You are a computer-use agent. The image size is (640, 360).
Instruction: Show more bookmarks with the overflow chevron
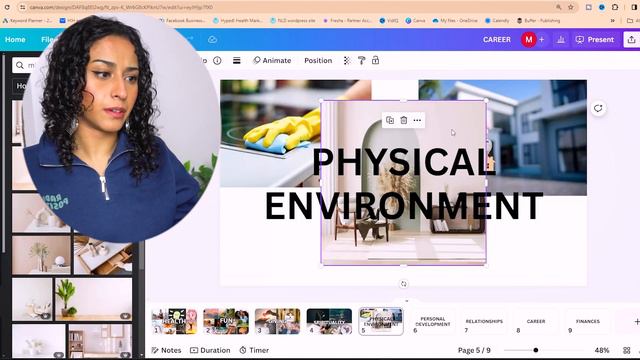pos(612,20)
